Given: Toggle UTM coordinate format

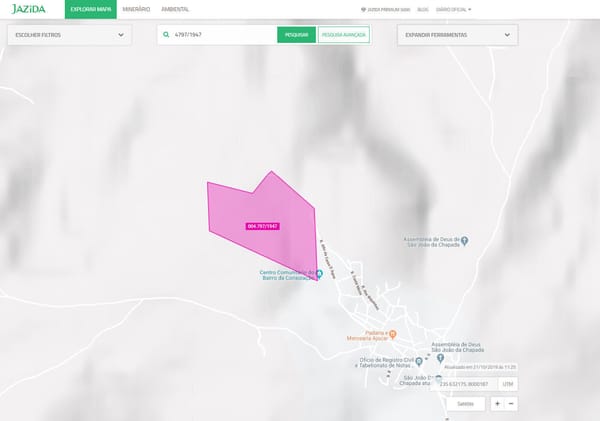Looking at the screenshot, I should (508, 383).
